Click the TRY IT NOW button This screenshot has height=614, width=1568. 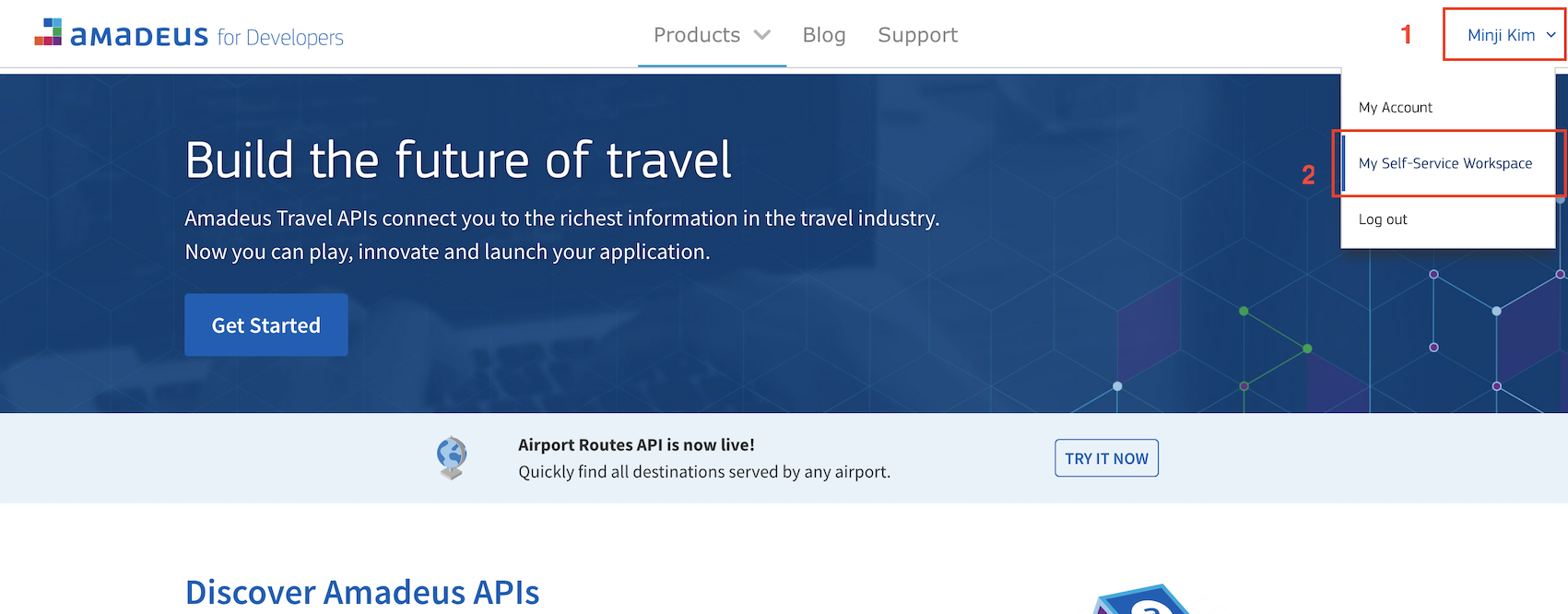click(1106, 458)
